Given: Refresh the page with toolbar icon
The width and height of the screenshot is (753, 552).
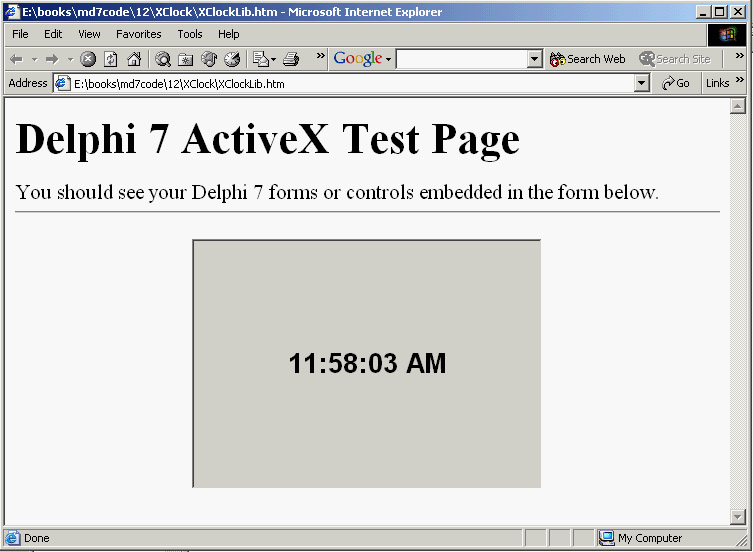Looking at the screenshot, I should pos(111,59).
